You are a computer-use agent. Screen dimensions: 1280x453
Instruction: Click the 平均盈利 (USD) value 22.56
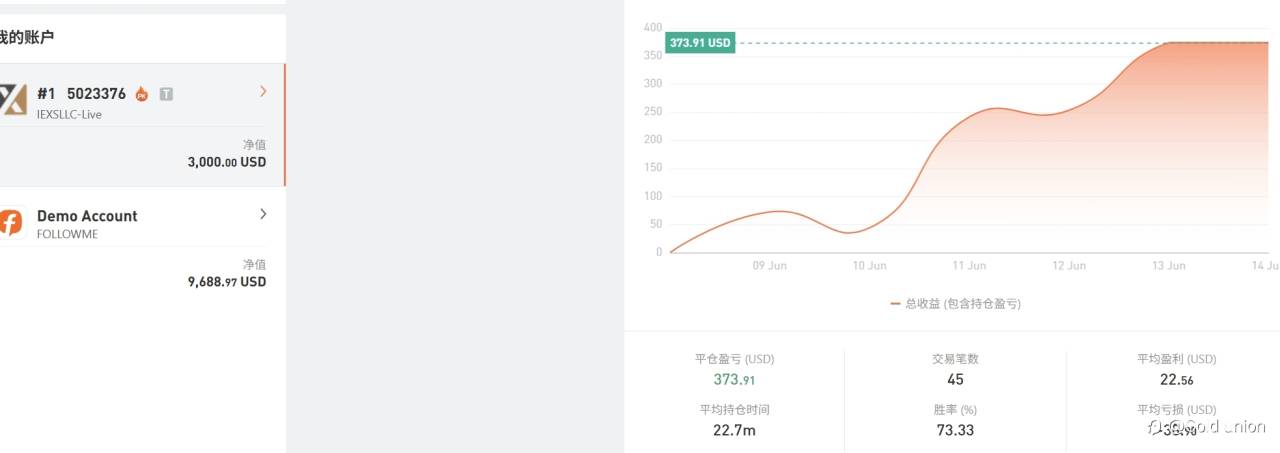1176,380
